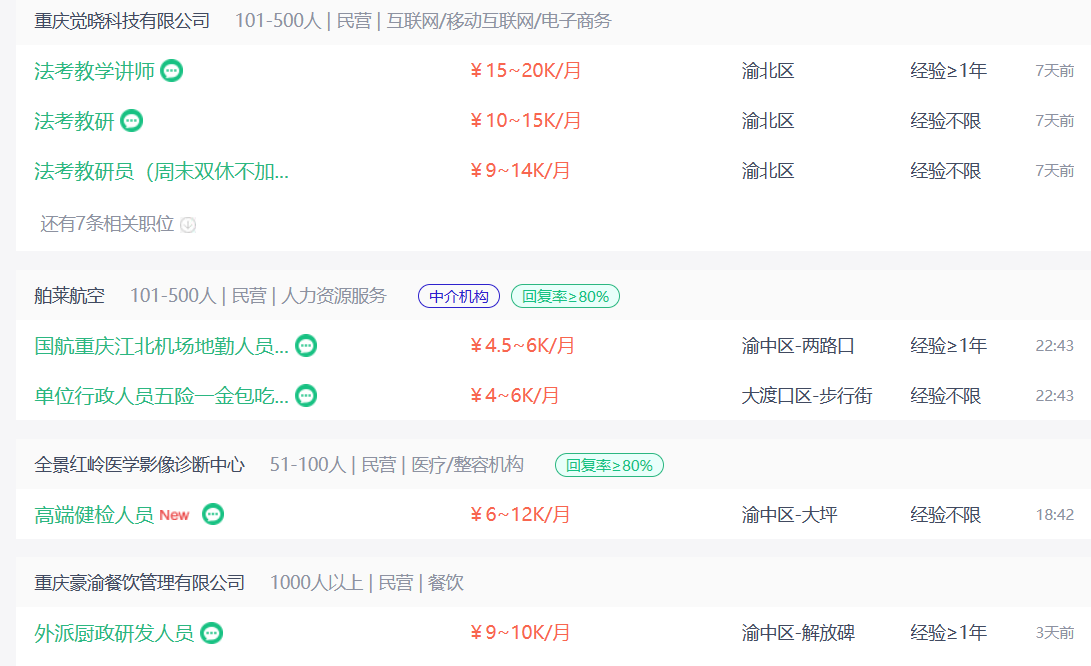
Task: Open company page 重庆觉晓科技有限公司
Action: 122,21
